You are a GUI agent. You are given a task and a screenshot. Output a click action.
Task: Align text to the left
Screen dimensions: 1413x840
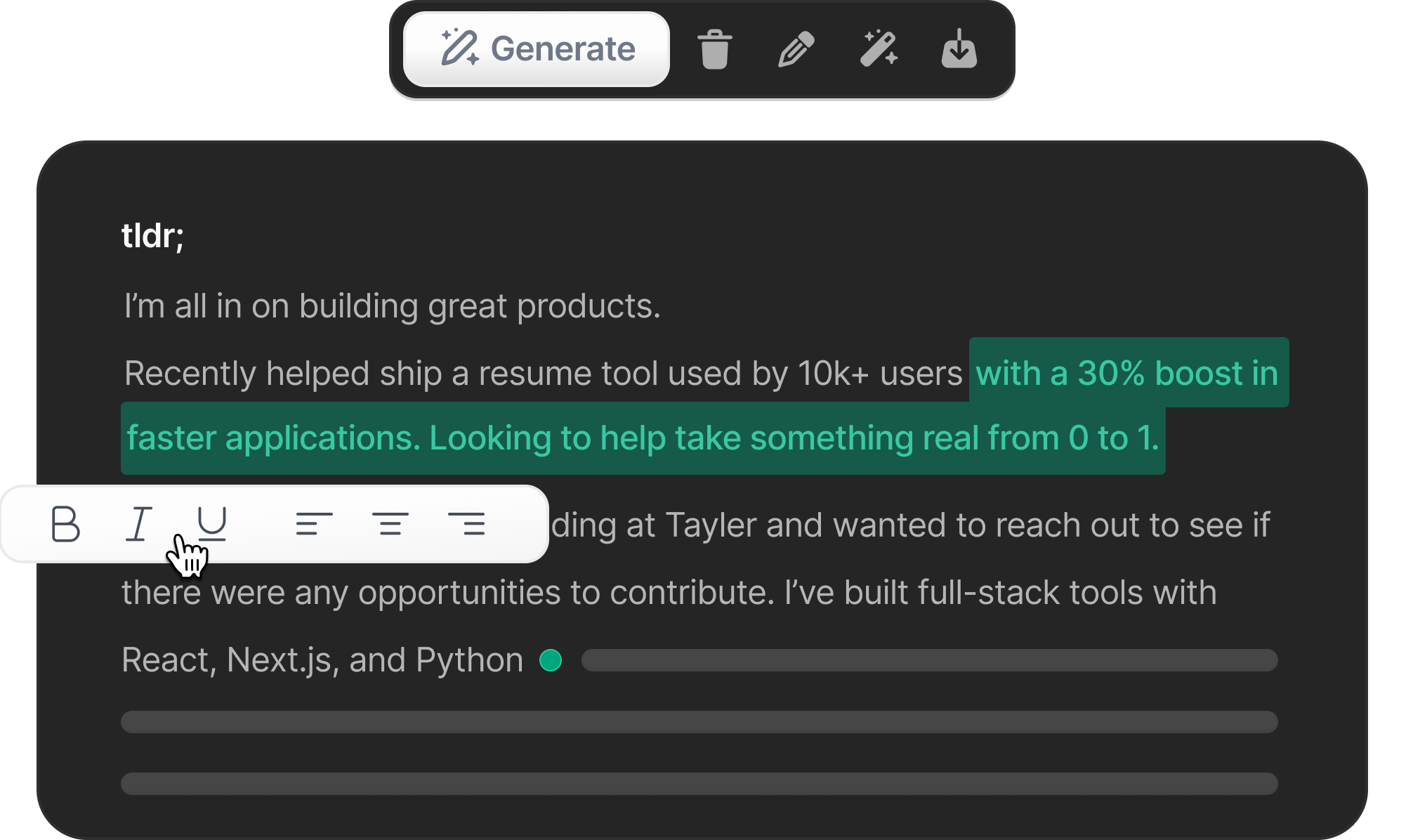point(314,524)
